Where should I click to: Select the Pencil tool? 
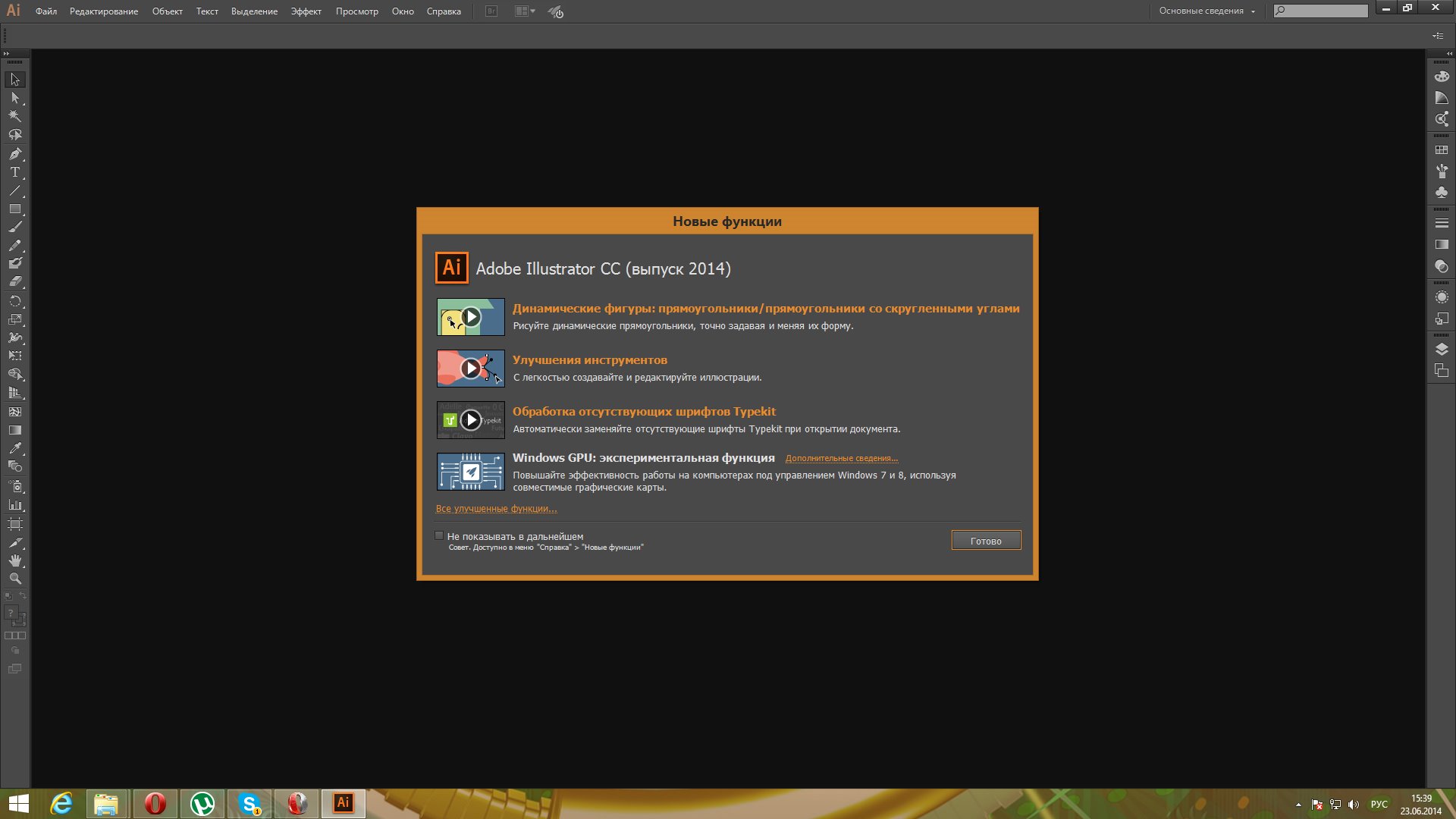[15, 246]
